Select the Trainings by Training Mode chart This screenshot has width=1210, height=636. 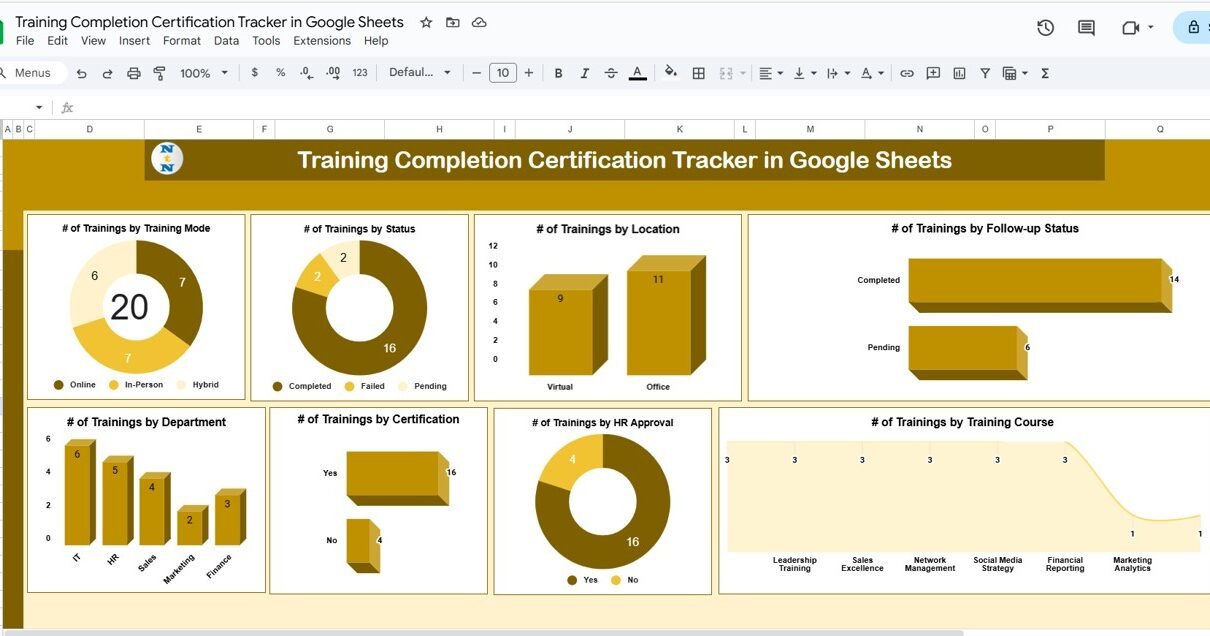click(x=136, y=307)
